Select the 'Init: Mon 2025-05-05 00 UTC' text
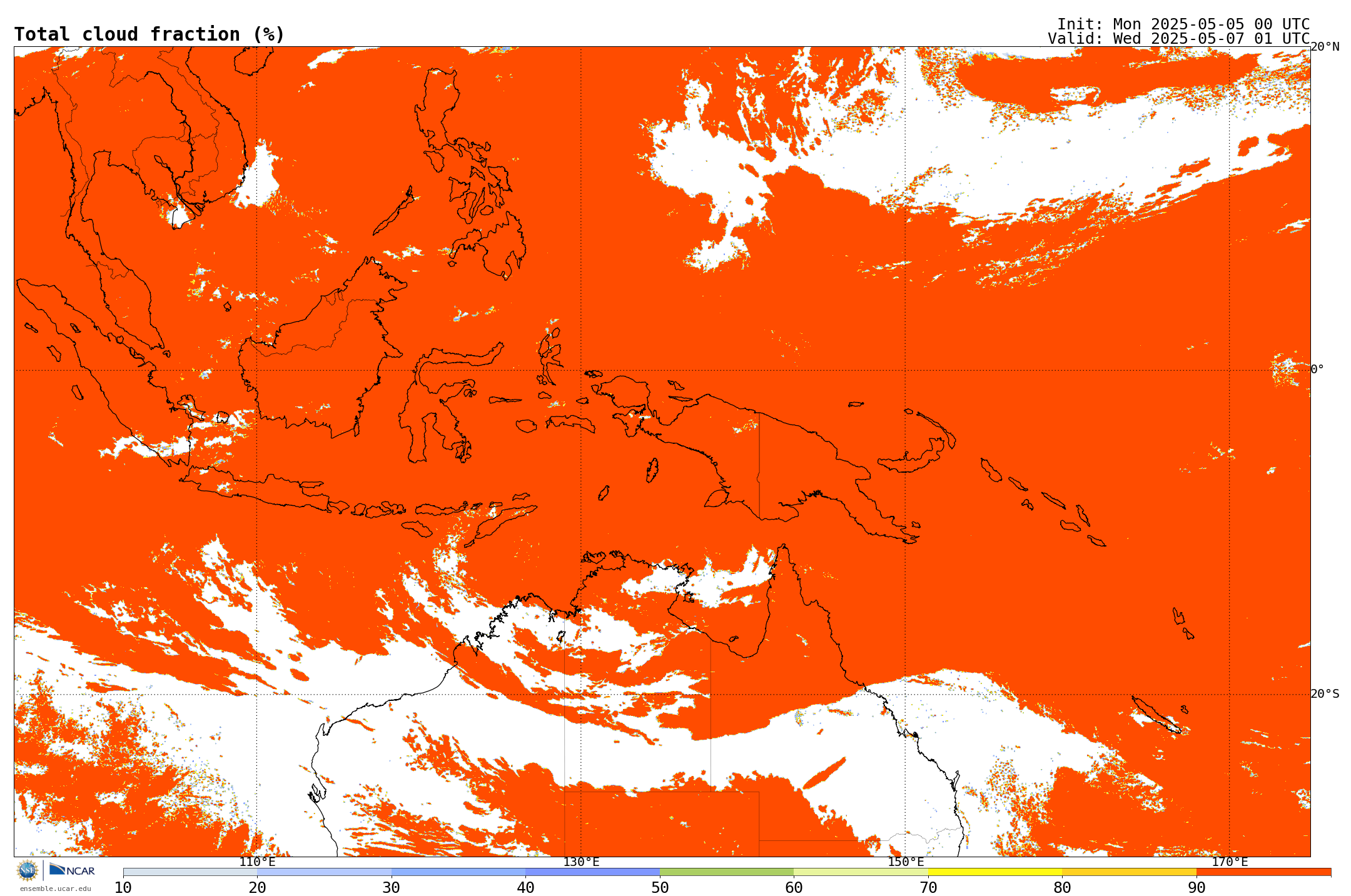This screenshot has height=896, width=1351. click(x=1183, y=24)
